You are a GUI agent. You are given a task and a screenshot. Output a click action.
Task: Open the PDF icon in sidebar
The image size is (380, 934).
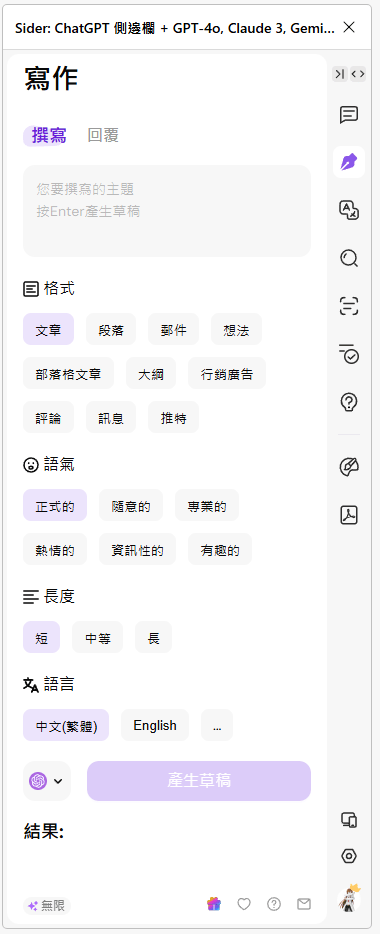click(x=348, y=515)
